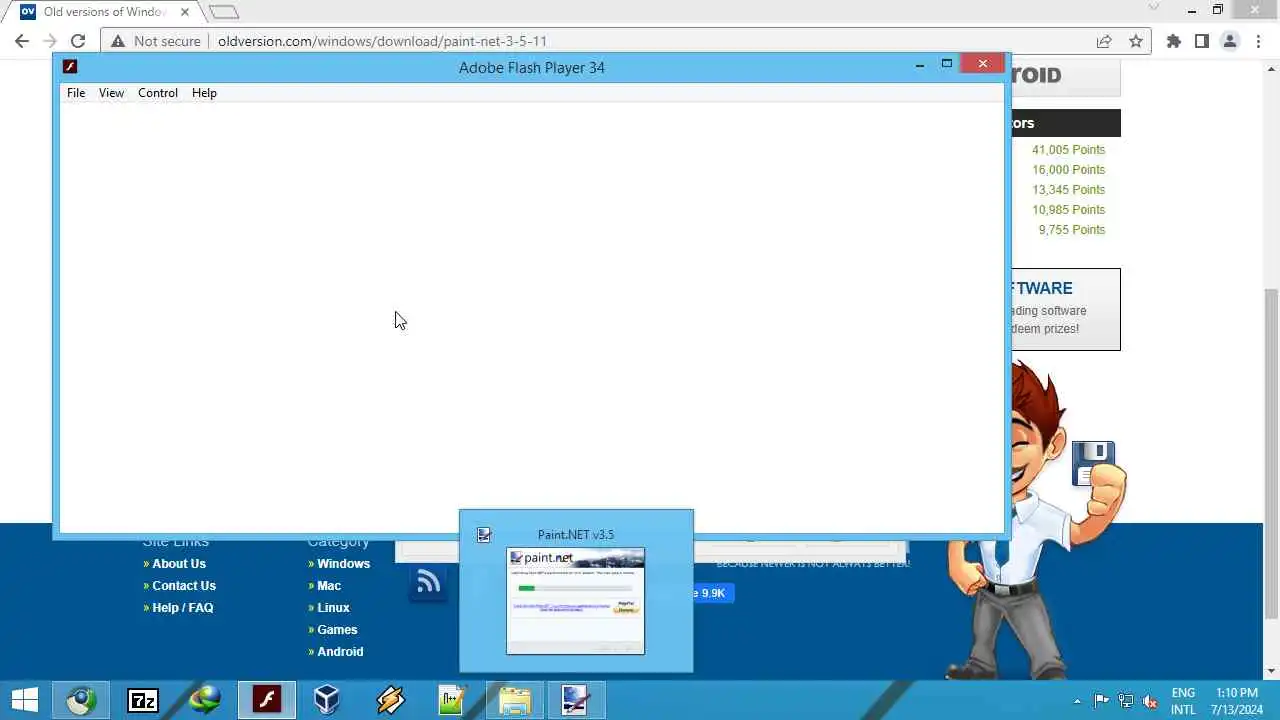The image size is (1280, 720).
Task: Open the network tray icon
Action: pos(1126,701)
